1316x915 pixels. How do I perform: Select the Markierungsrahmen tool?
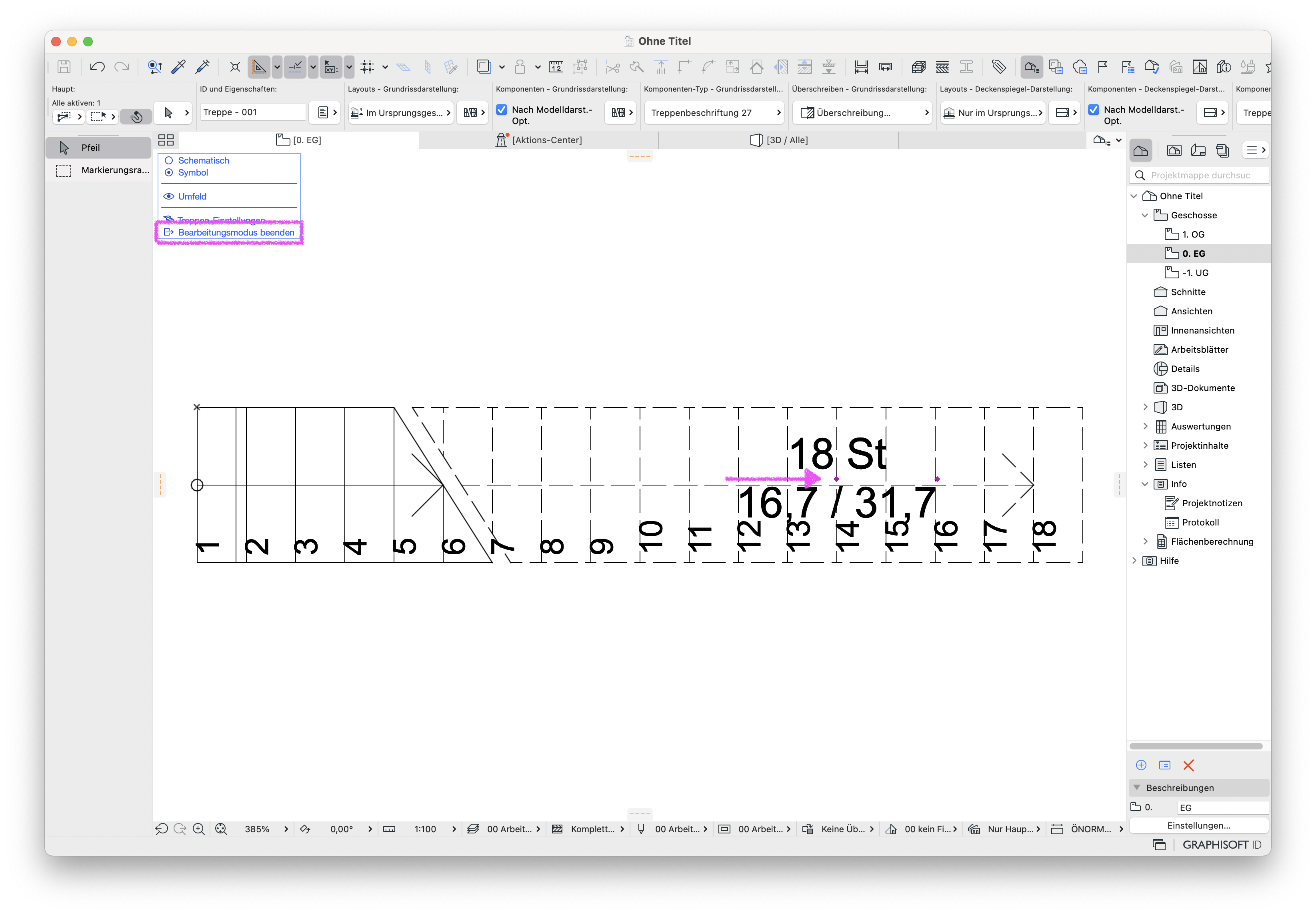coord(98,170)
